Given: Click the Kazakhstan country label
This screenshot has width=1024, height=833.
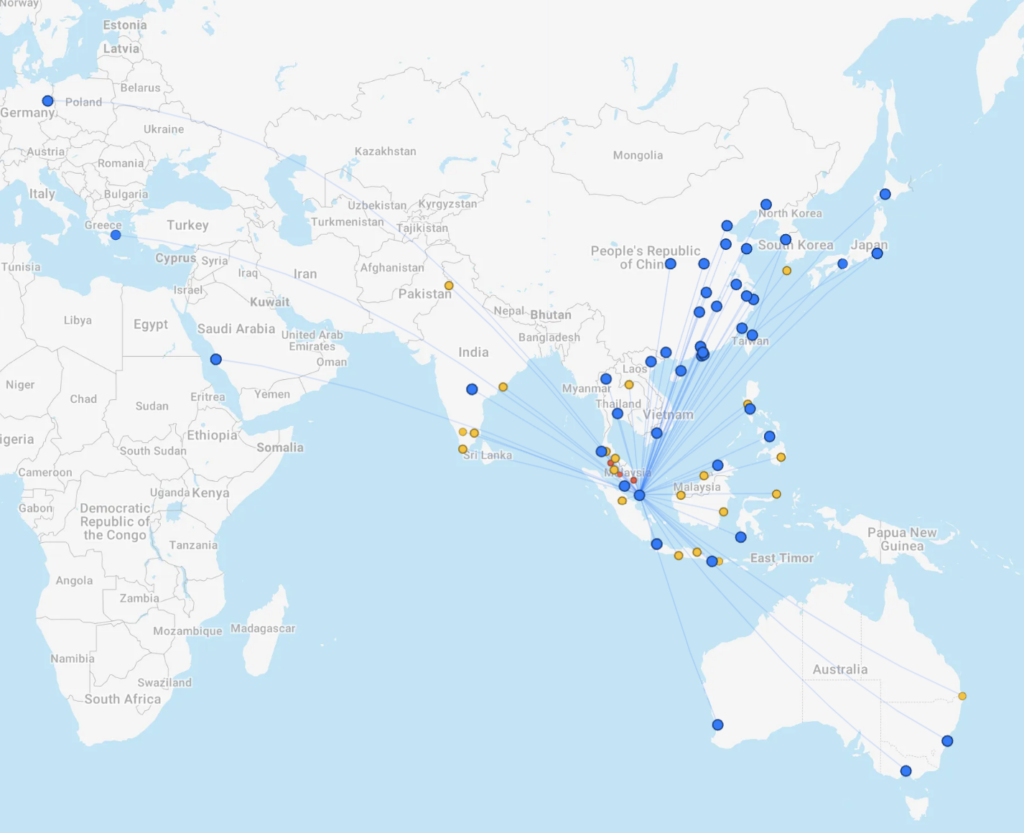Looking at the screenshot, I should point(385,151).
